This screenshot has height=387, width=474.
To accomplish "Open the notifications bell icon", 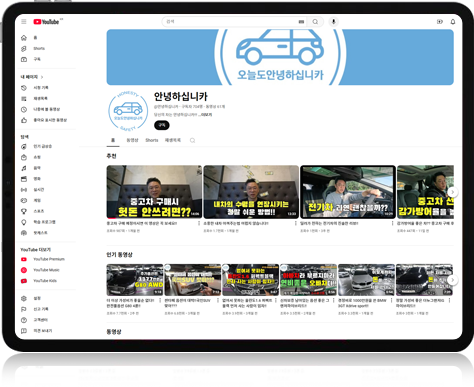I will tap(453, 22).
